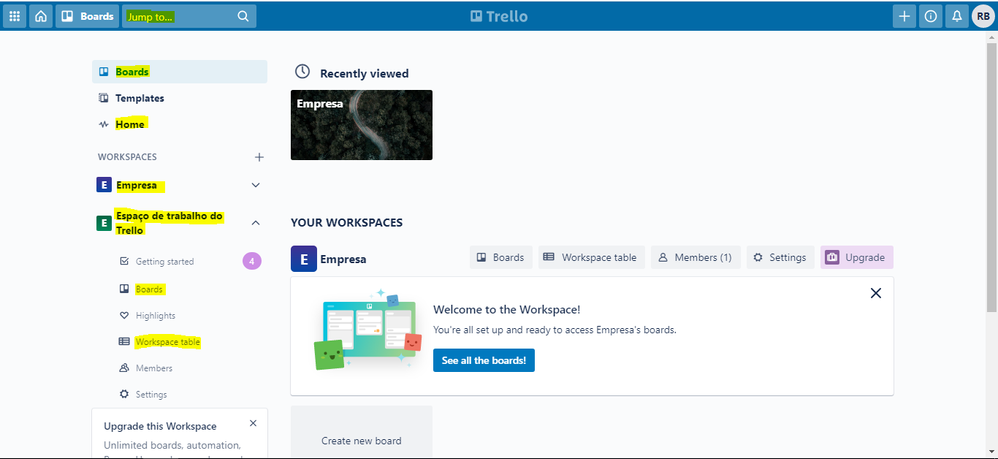998x459 pixels.
Task: Add a workspace with the plus icon
Action: (x=259, y=157)
